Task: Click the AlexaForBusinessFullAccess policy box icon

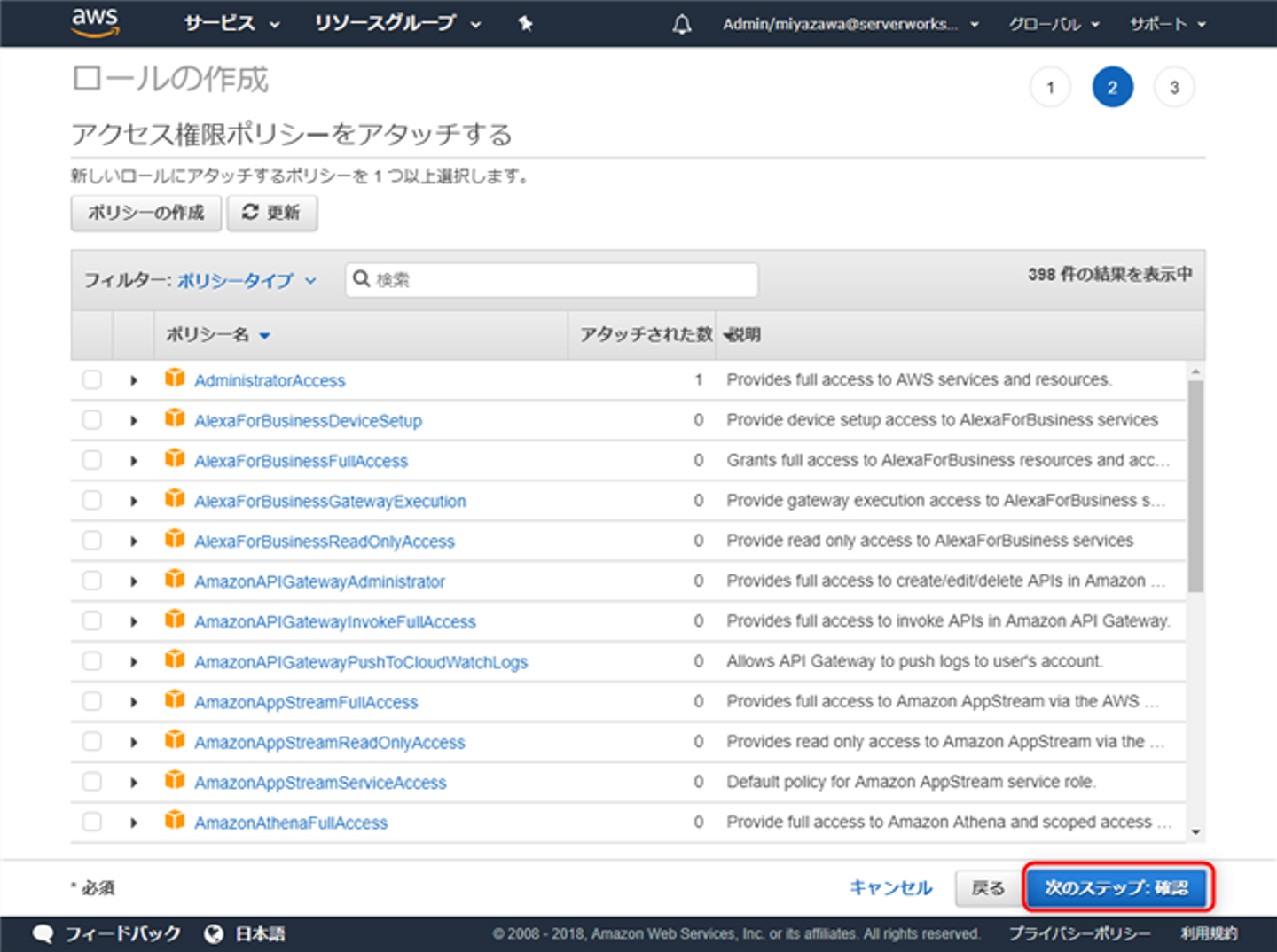Action: [175, 459]
